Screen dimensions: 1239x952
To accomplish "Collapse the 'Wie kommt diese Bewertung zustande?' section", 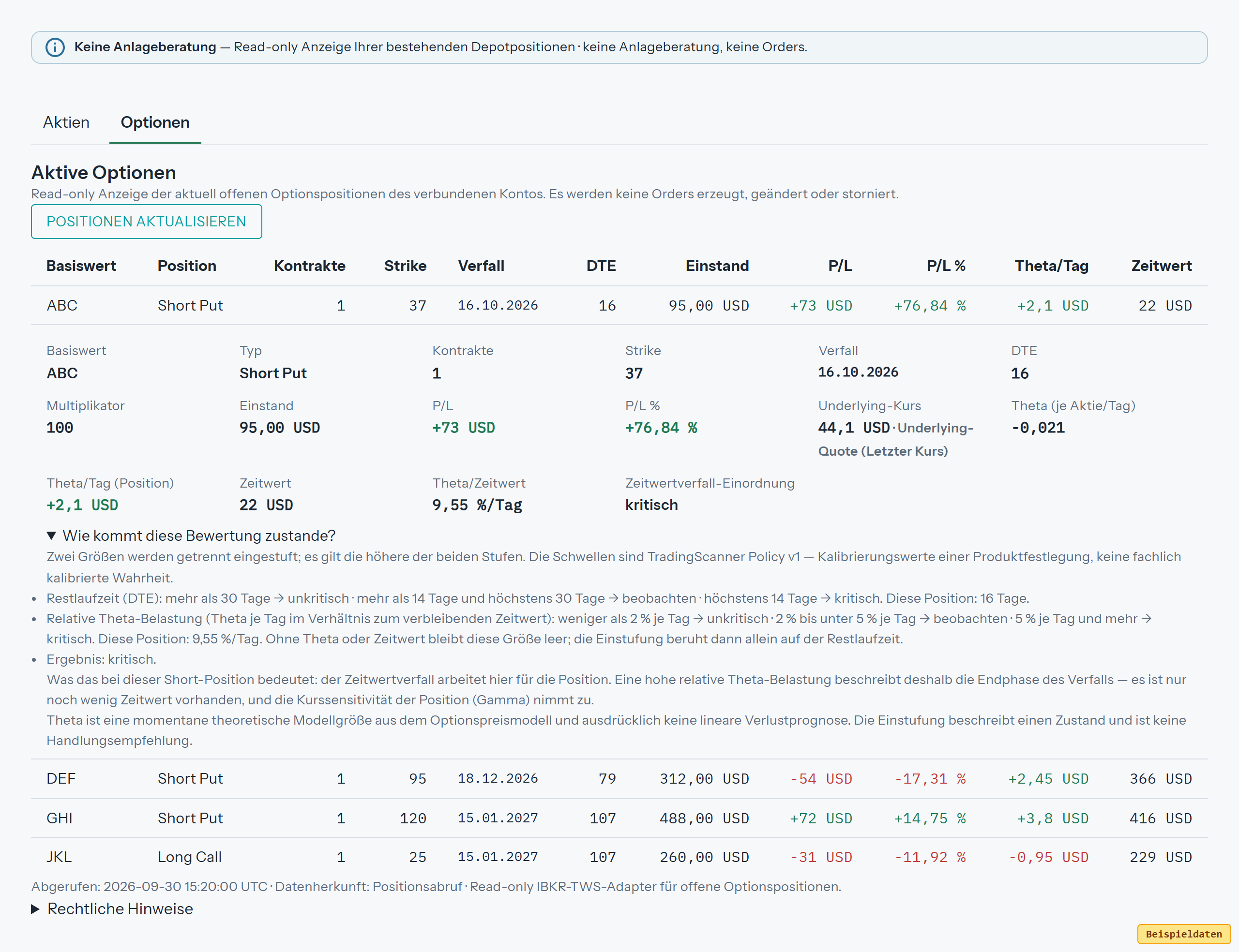I will (x=191, y=535).
